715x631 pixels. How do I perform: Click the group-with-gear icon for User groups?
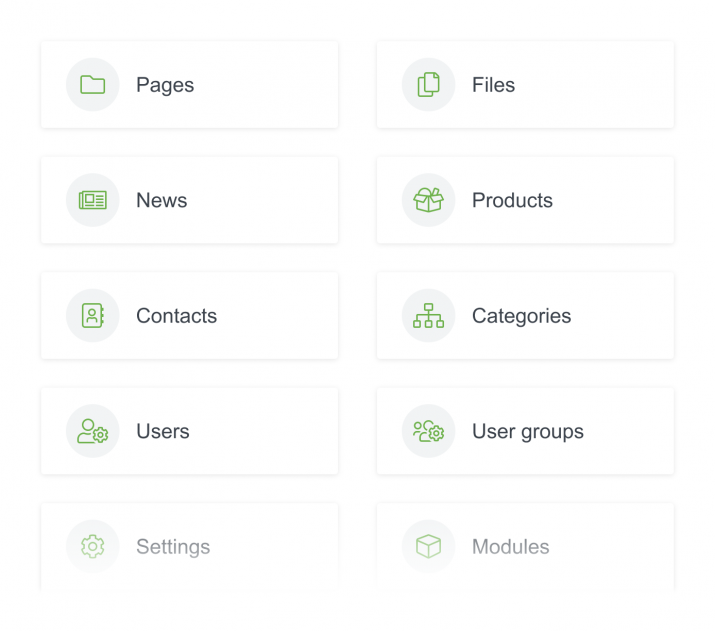(429, 431)
